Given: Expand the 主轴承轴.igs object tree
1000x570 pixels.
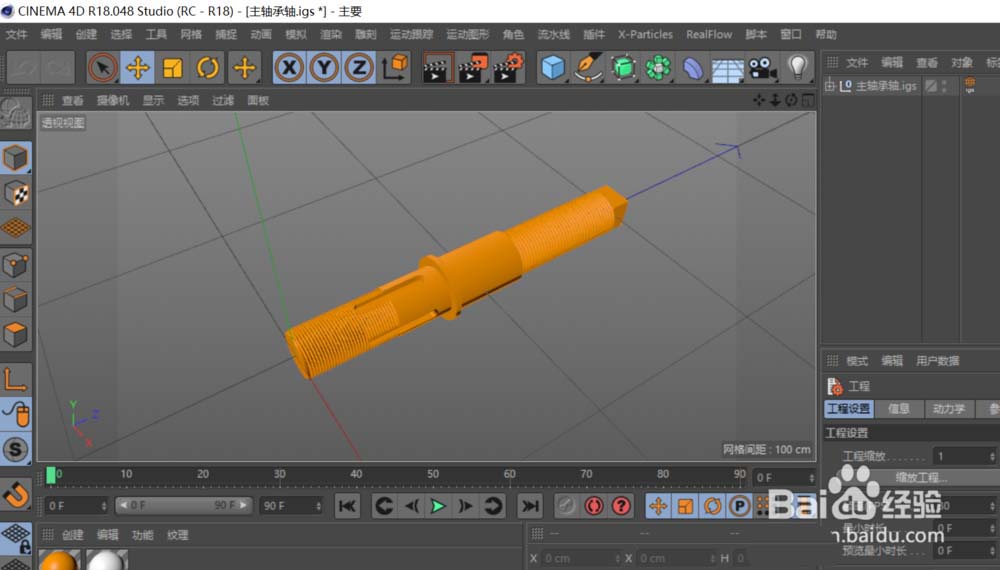Looking at the screenshot, I should click(x=829, y=86).
